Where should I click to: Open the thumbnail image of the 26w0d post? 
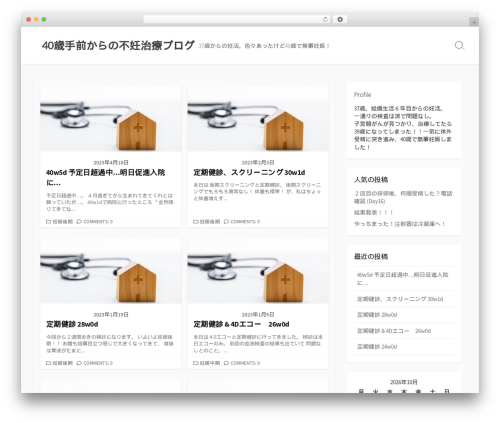pos(258,270)
